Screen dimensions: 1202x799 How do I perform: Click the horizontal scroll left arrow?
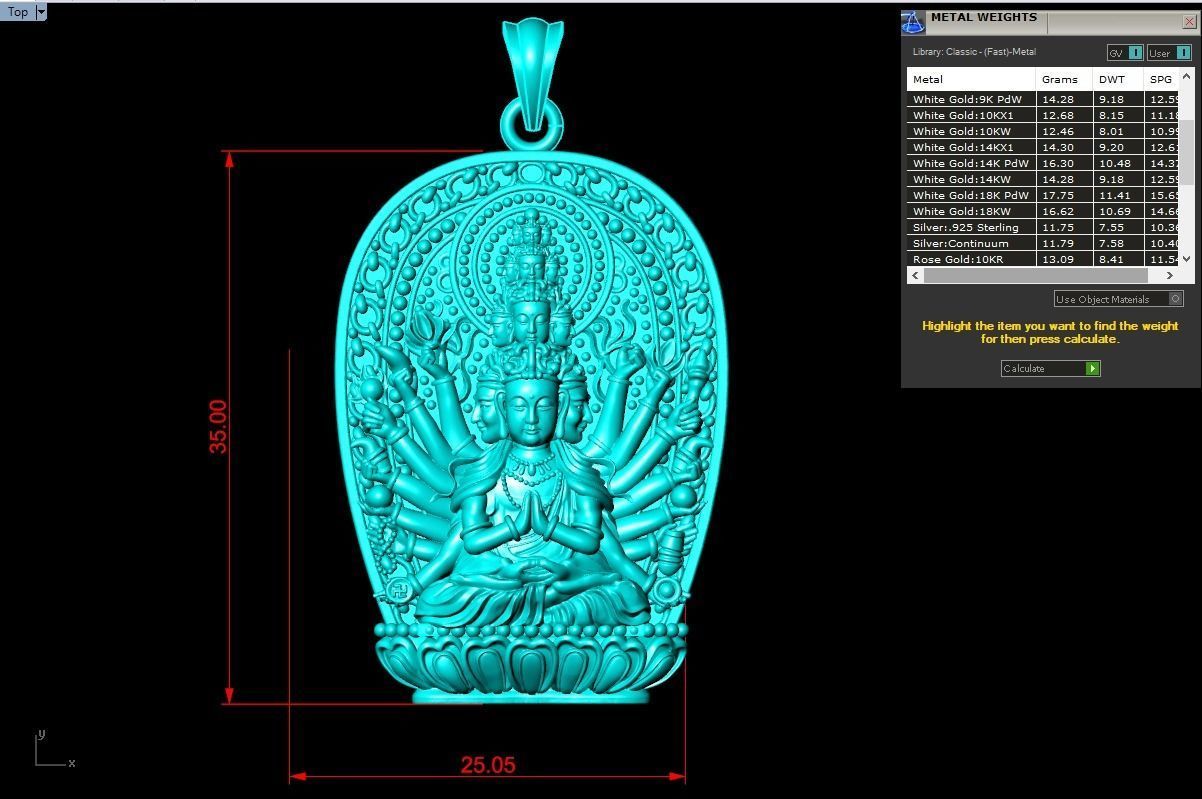tap(916, 275)
